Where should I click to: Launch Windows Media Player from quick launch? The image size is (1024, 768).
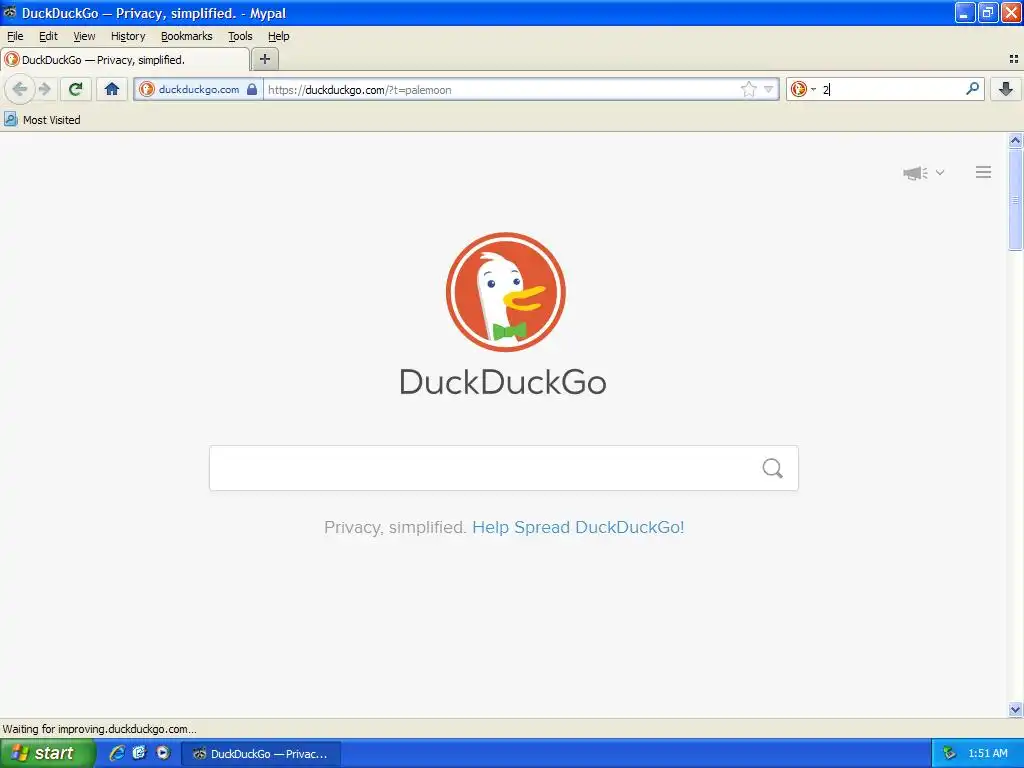163,753
